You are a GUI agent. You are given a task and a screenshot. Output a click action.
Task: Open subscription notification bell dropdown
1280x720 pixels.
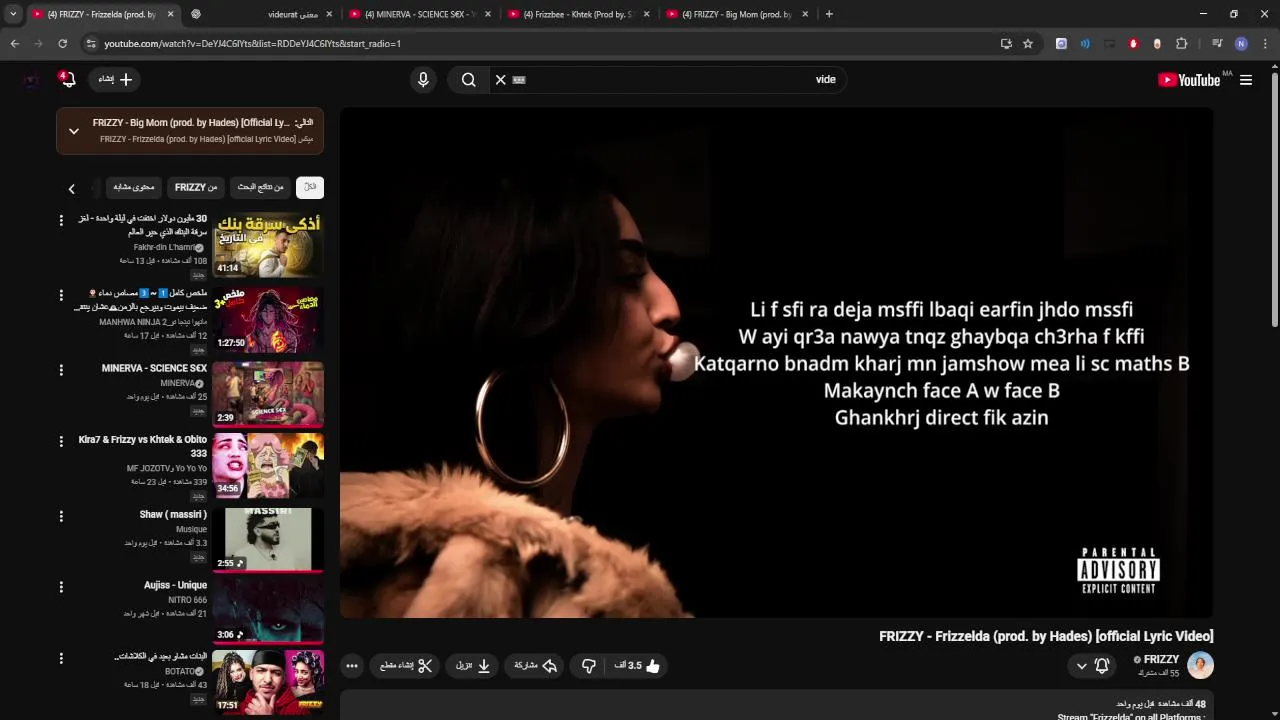click(1092, 666)
